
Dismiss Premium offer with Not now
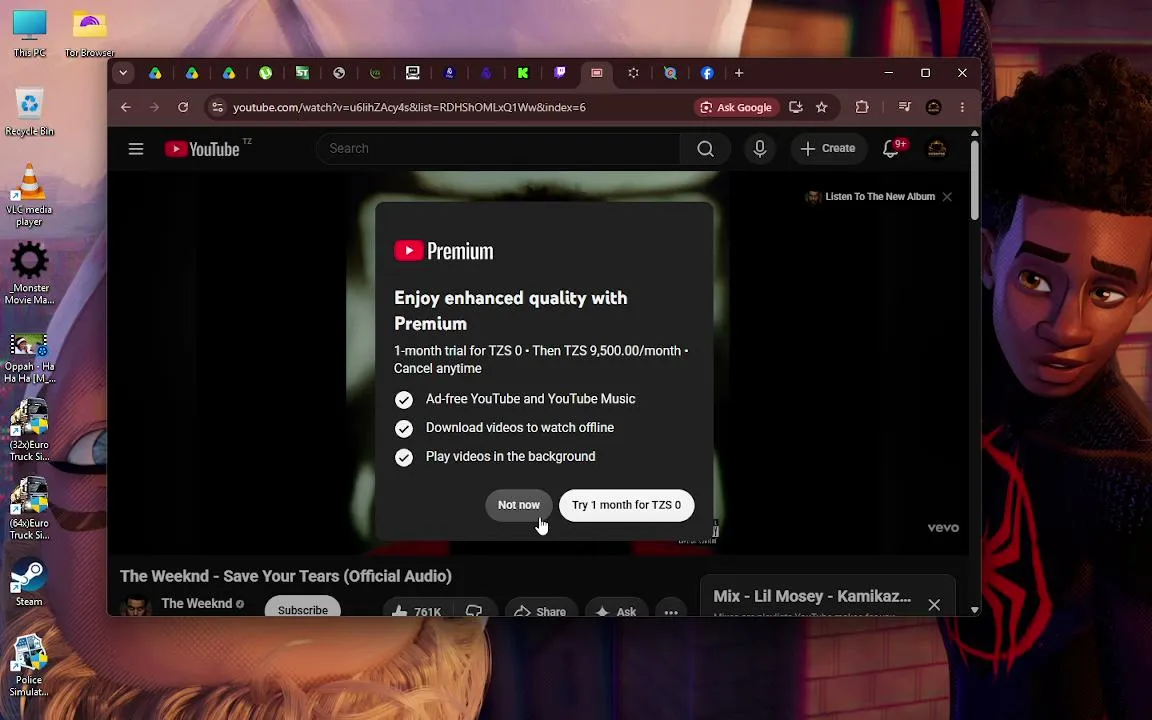click(x=519, y=505)
